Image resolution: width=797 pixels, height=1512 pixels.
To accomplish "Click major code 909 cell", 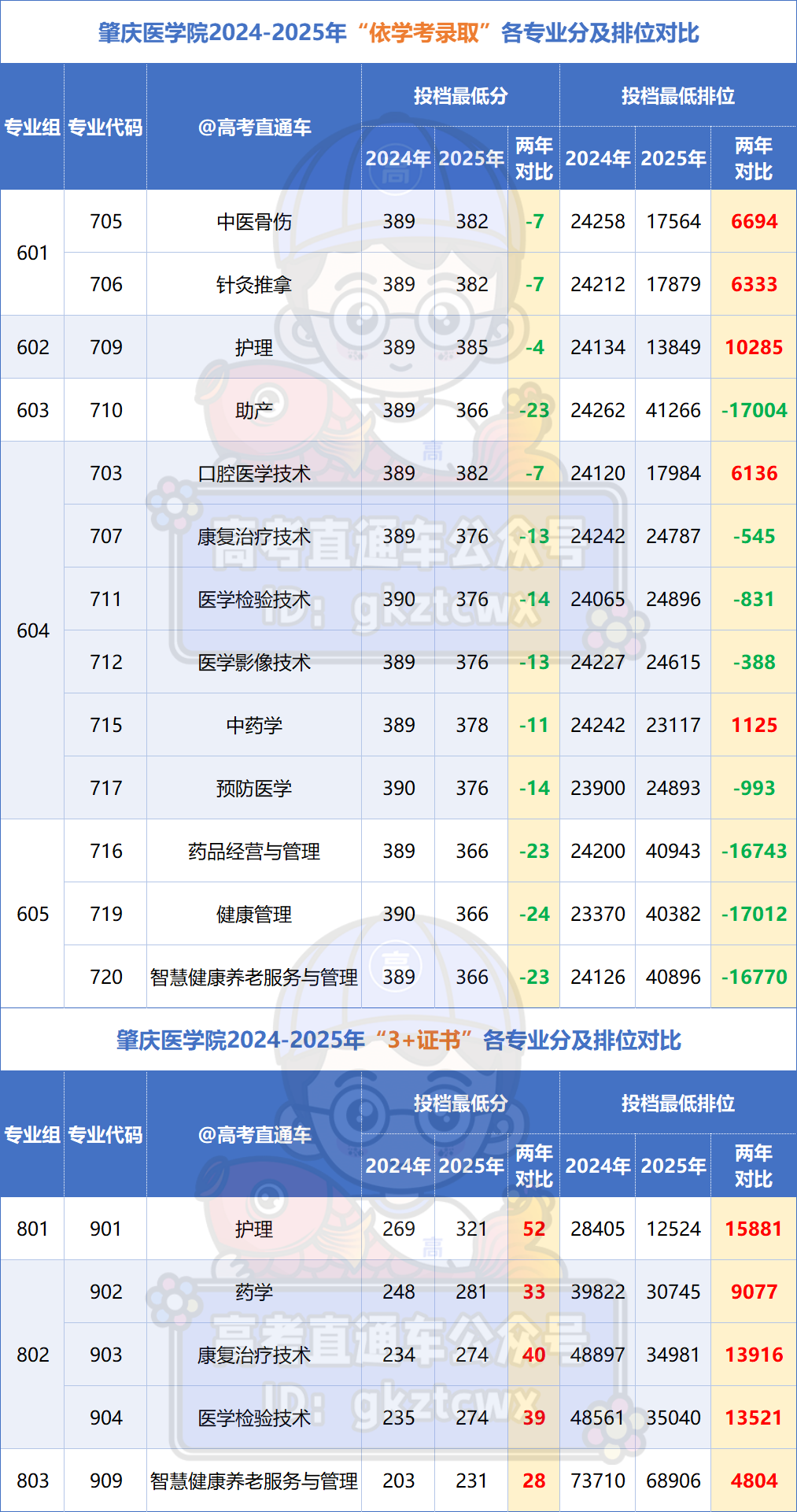I will pyautogui.click(x=106, y=1481).
